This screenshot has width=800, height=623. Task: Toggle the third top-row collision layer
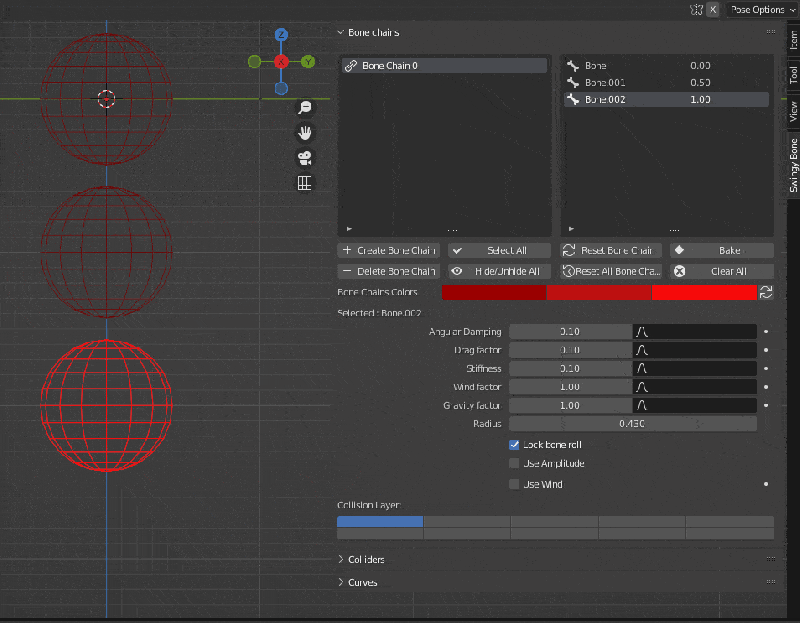click(555, 521)
